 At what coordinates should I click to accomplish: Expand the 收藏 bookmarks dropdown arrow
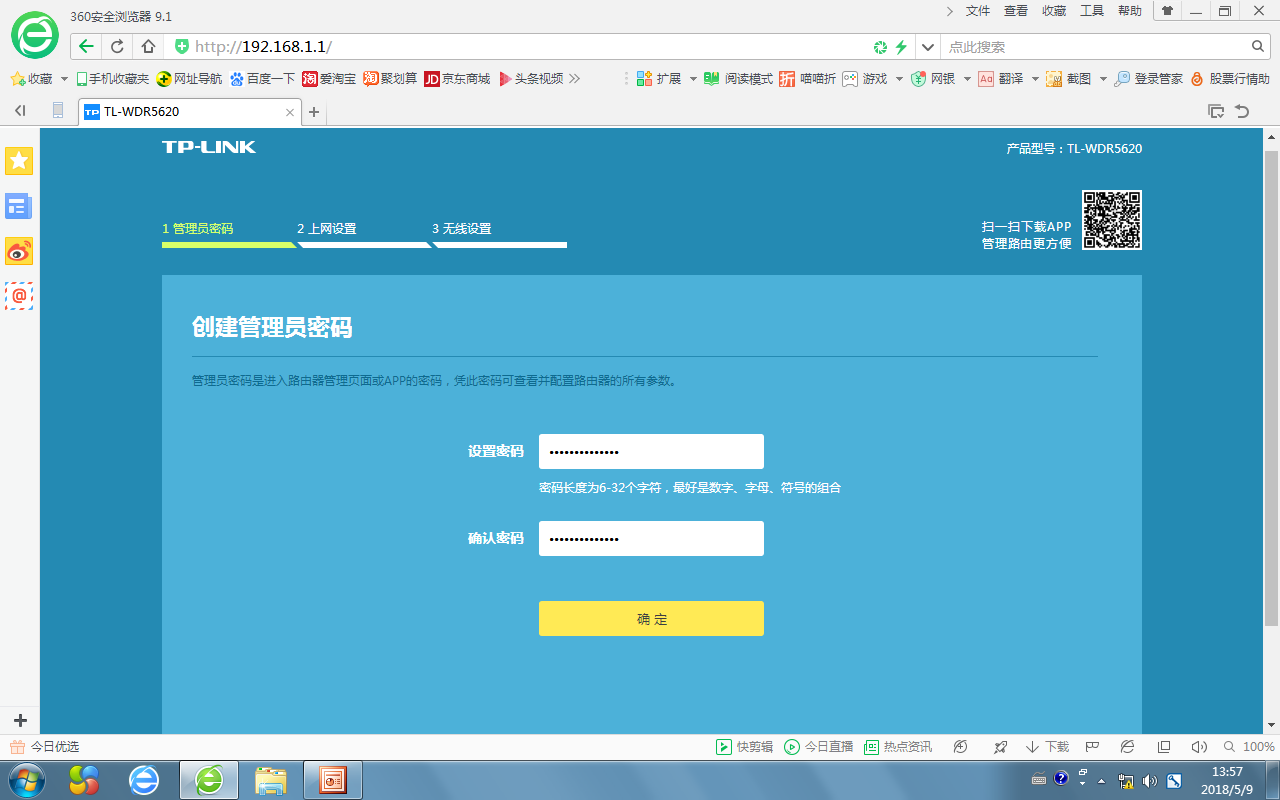65,79
